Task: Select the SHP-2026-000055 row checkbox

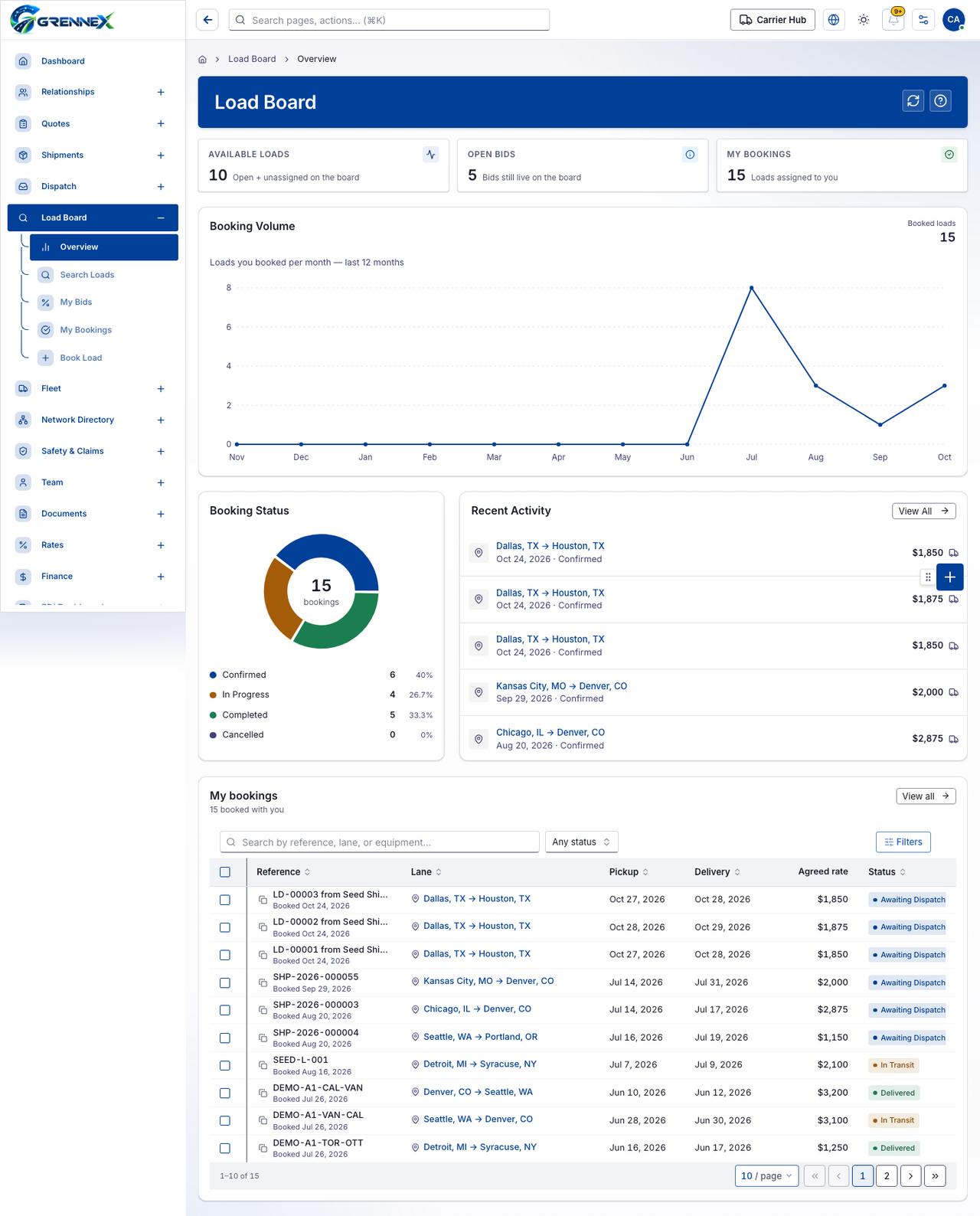Action: coord(225,982)
